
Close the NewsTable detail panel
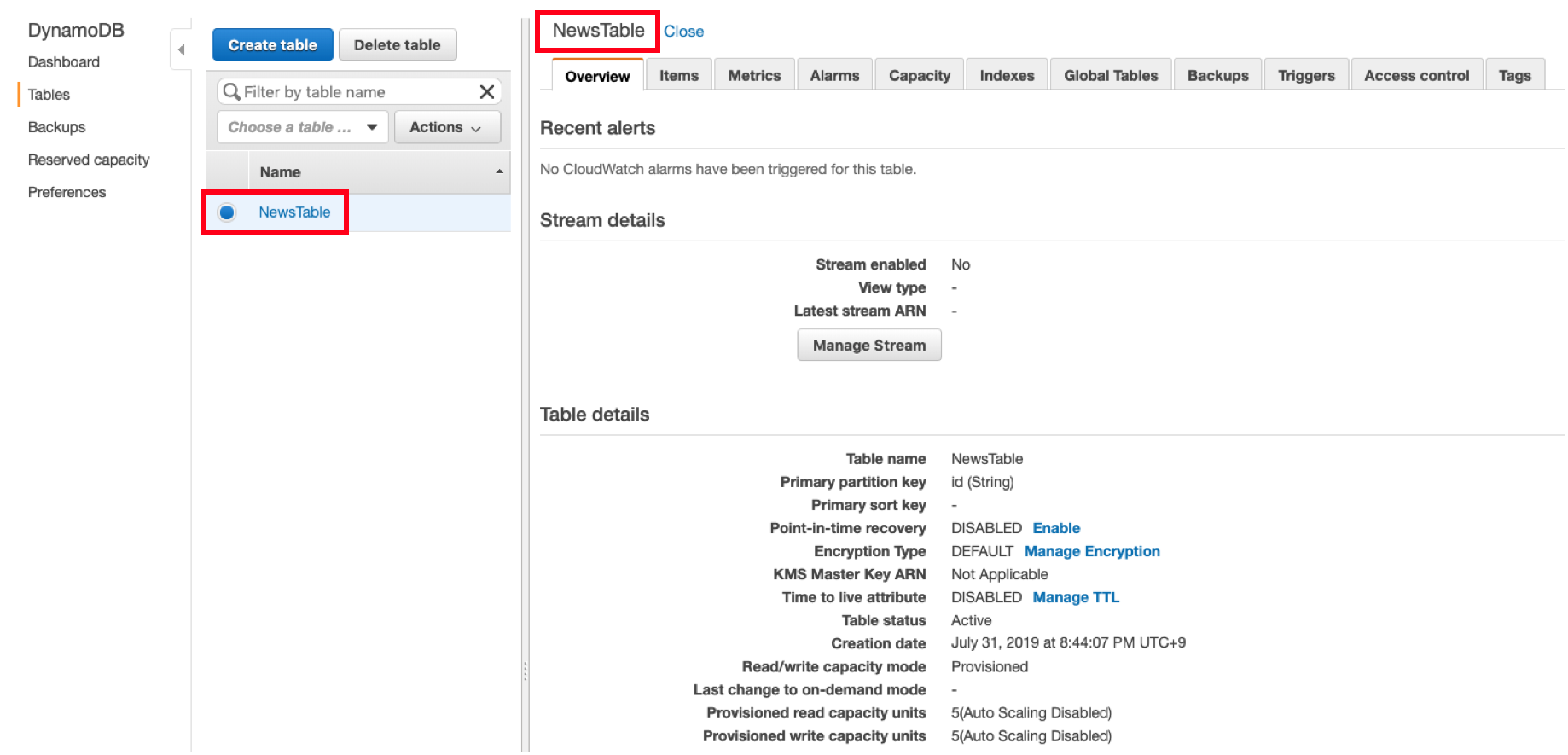coord(684,32)
